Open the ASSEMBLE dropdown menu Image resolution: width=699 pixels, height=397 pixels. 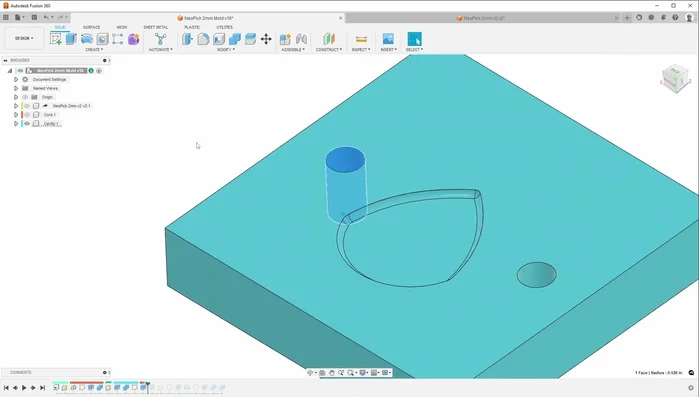[x=293, y=49]
